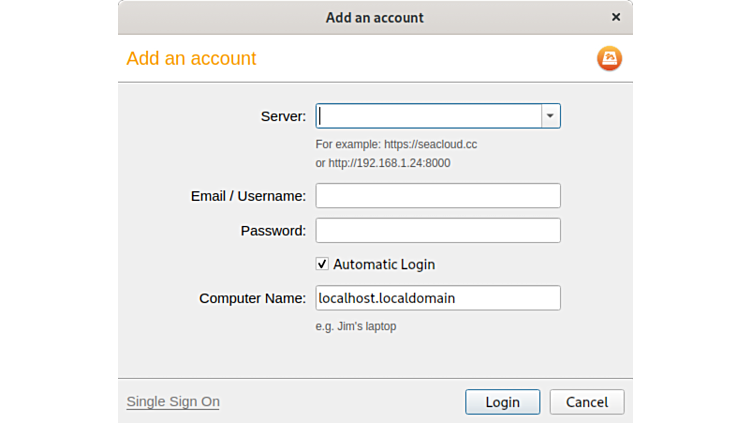Focus the Server address text box
752x423 pixels.
[429, 116]
